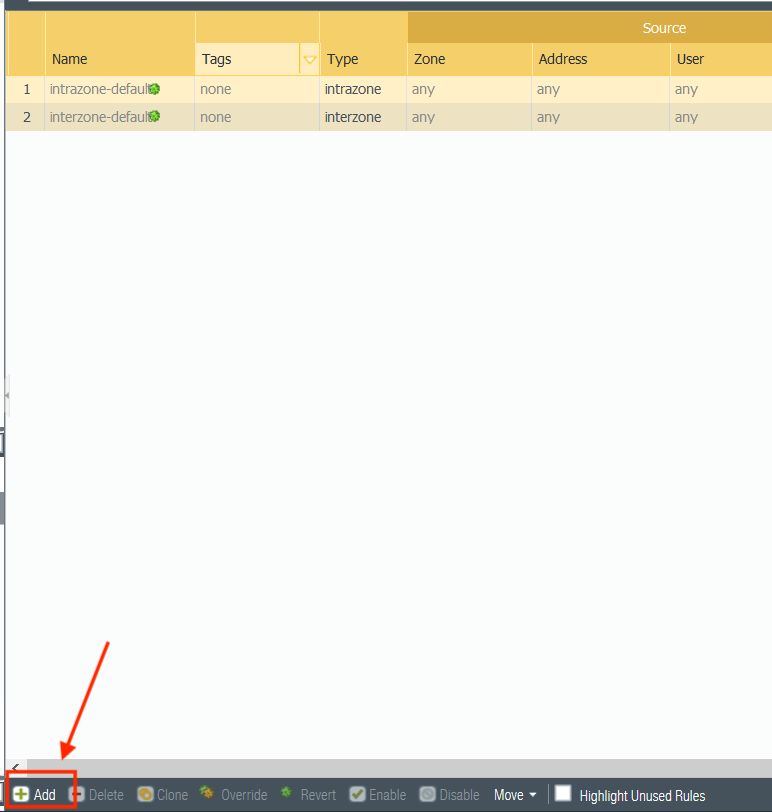This screenshot has height=812, width=772.
Task: Click the Clone rule icon
Action: [x=145, y=795]
